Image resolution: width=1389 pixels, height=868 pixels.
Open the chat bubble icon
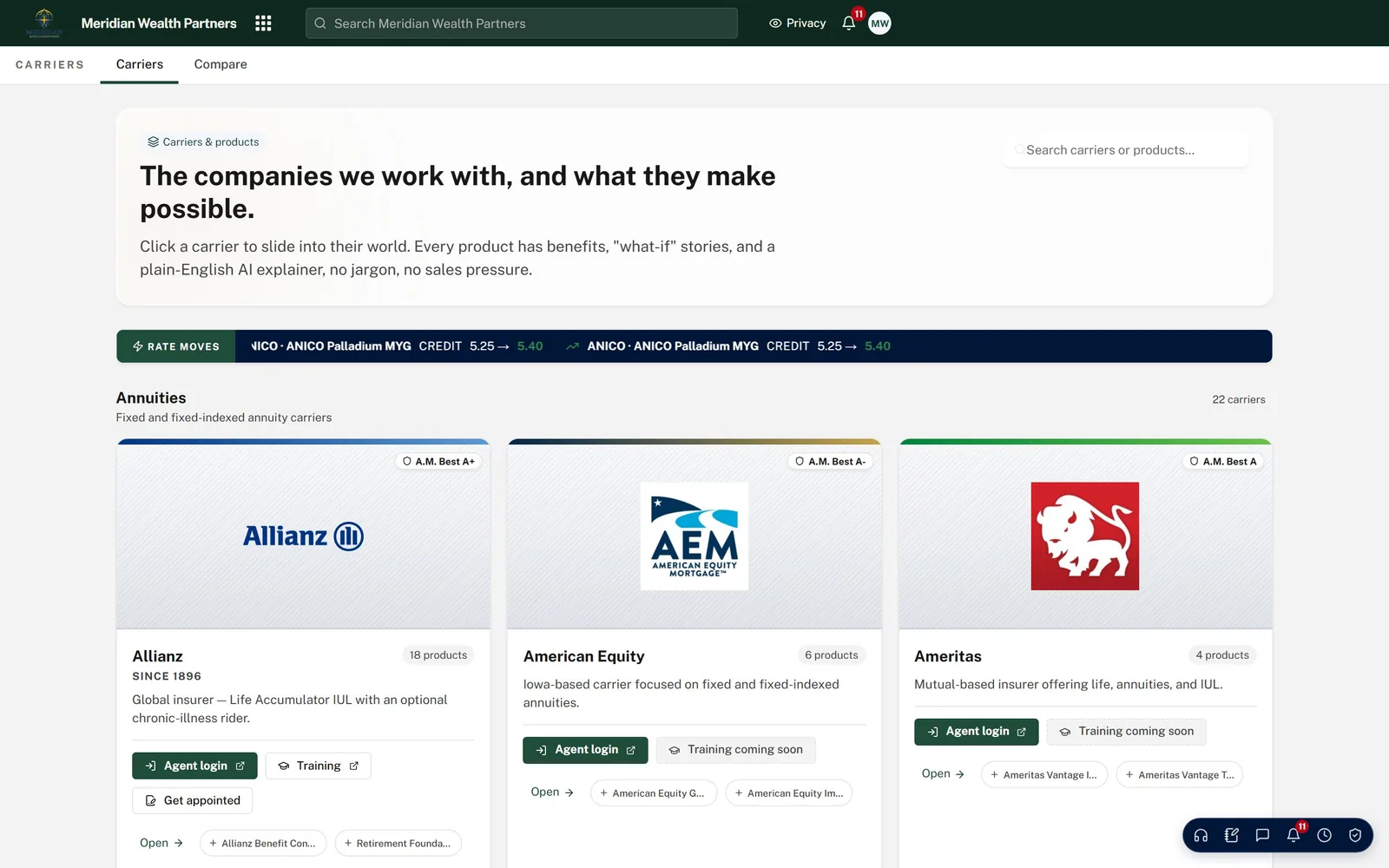click(x=1262, y=835)
